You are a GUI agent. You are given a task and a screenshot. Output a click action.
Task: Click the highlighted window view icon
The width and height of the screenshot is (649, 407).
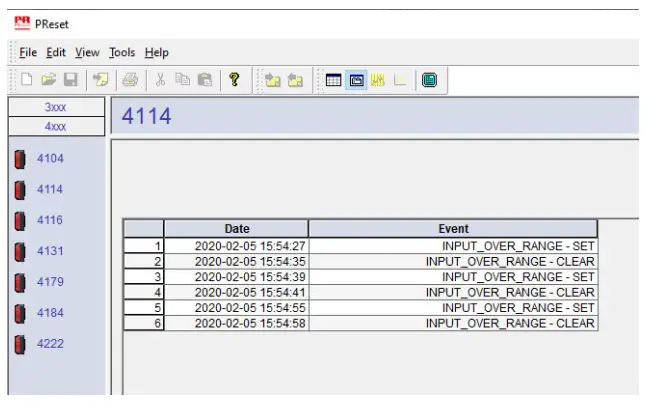356,80
